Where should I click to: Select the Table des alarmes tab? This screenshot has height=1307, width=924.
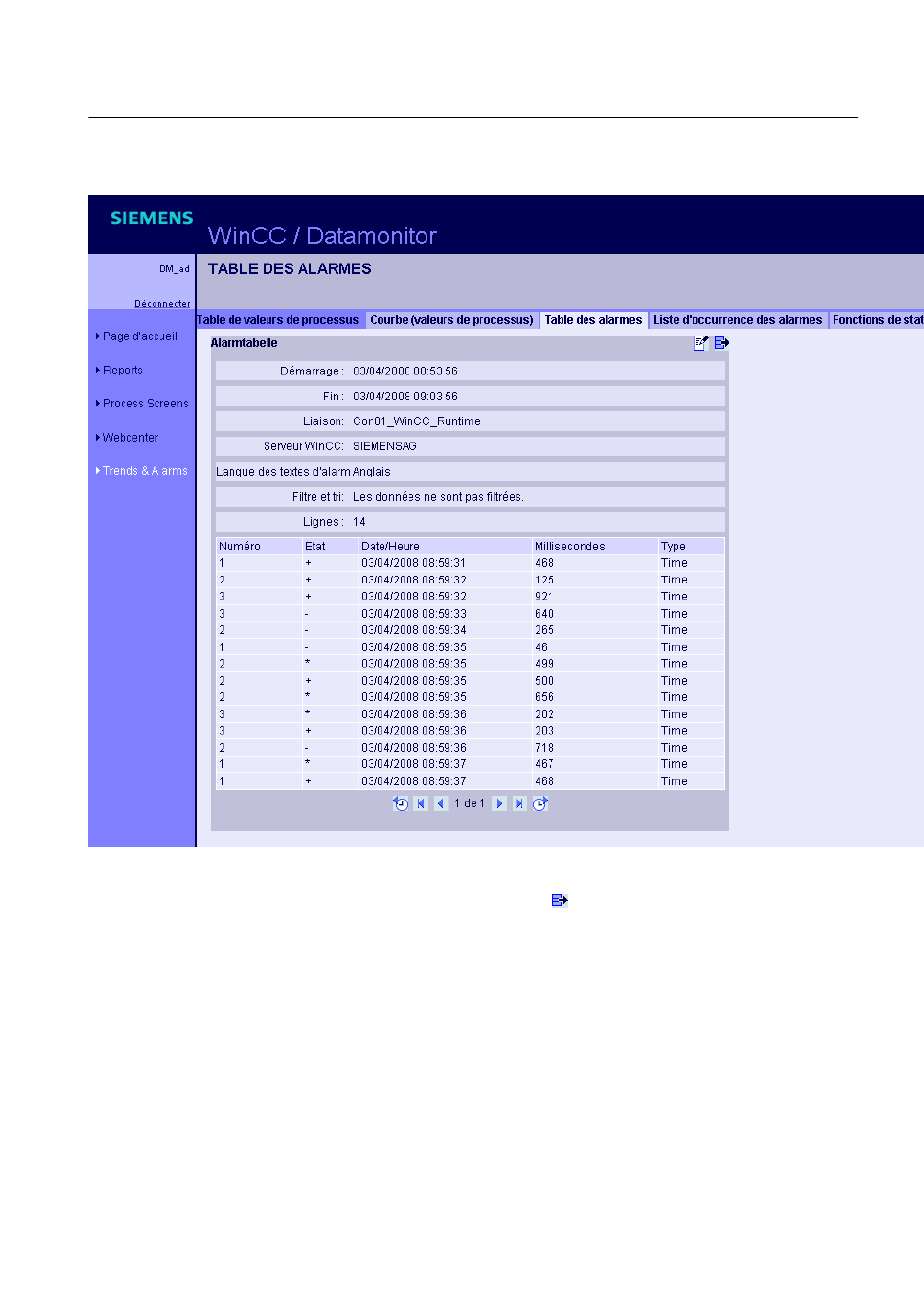593,320
